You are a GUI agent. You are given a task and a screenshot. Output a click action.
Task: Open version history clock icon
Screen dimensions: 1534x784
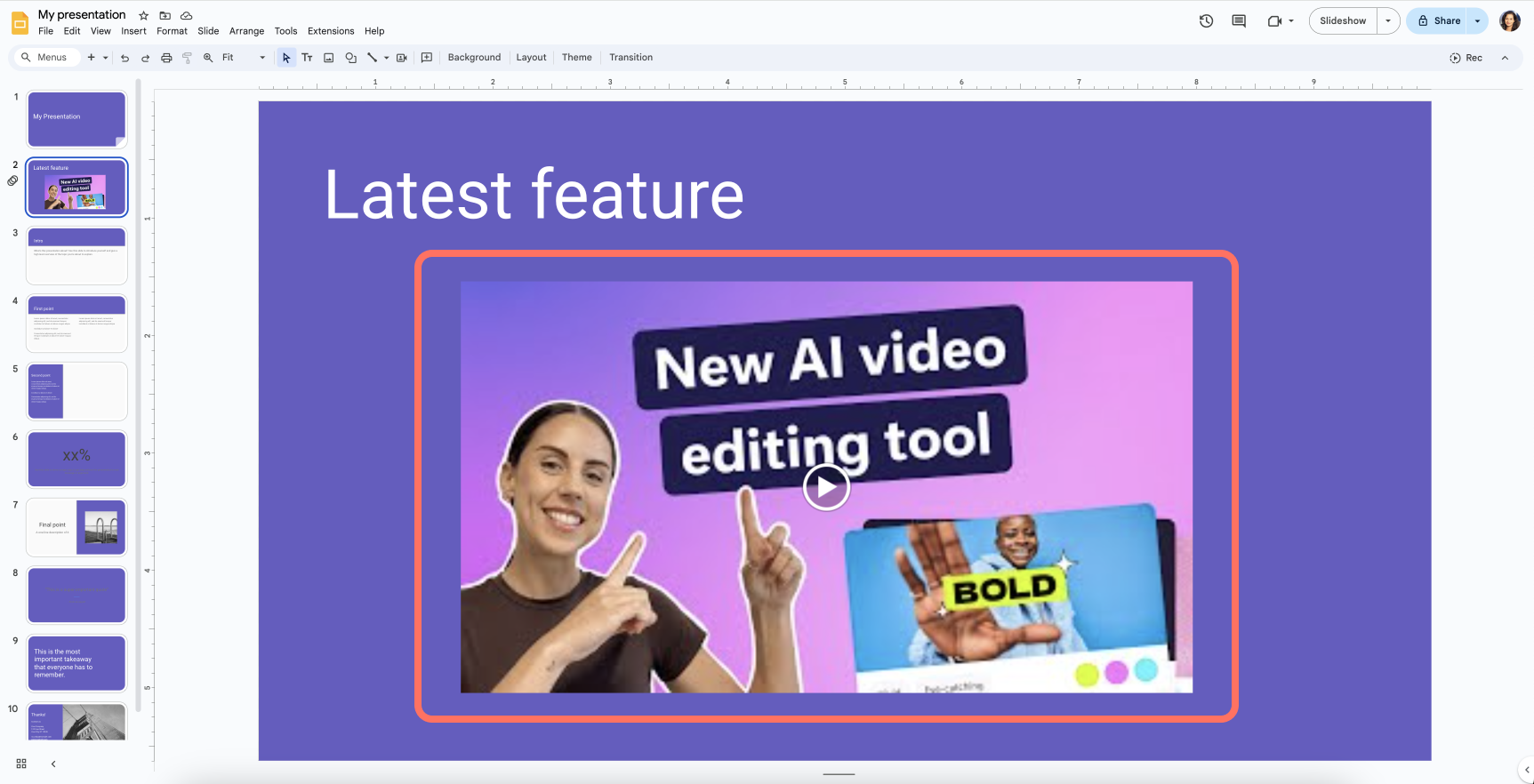[1206, 20]
